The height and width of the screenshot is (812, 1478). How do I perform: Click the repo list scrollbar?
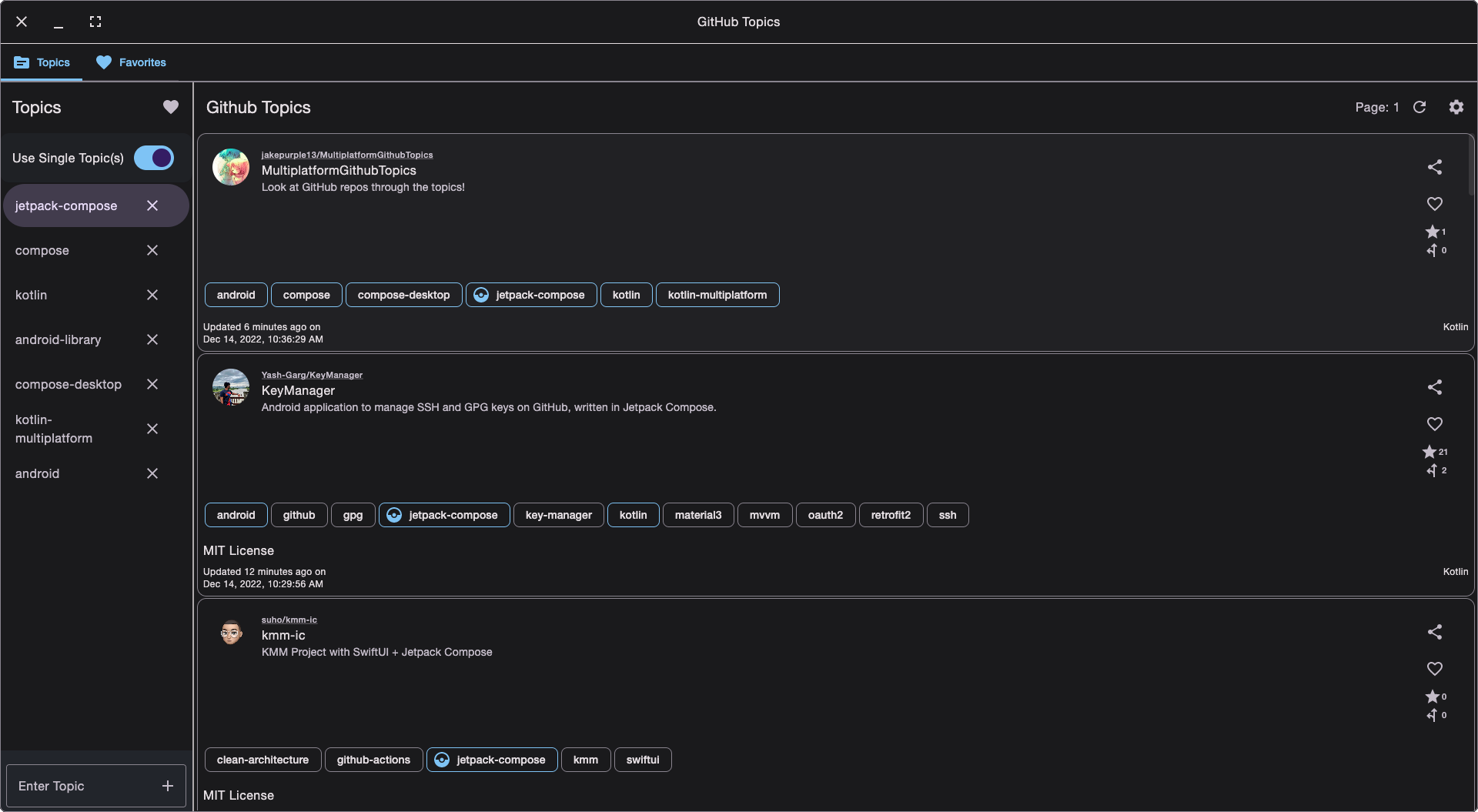[1472, 165]
